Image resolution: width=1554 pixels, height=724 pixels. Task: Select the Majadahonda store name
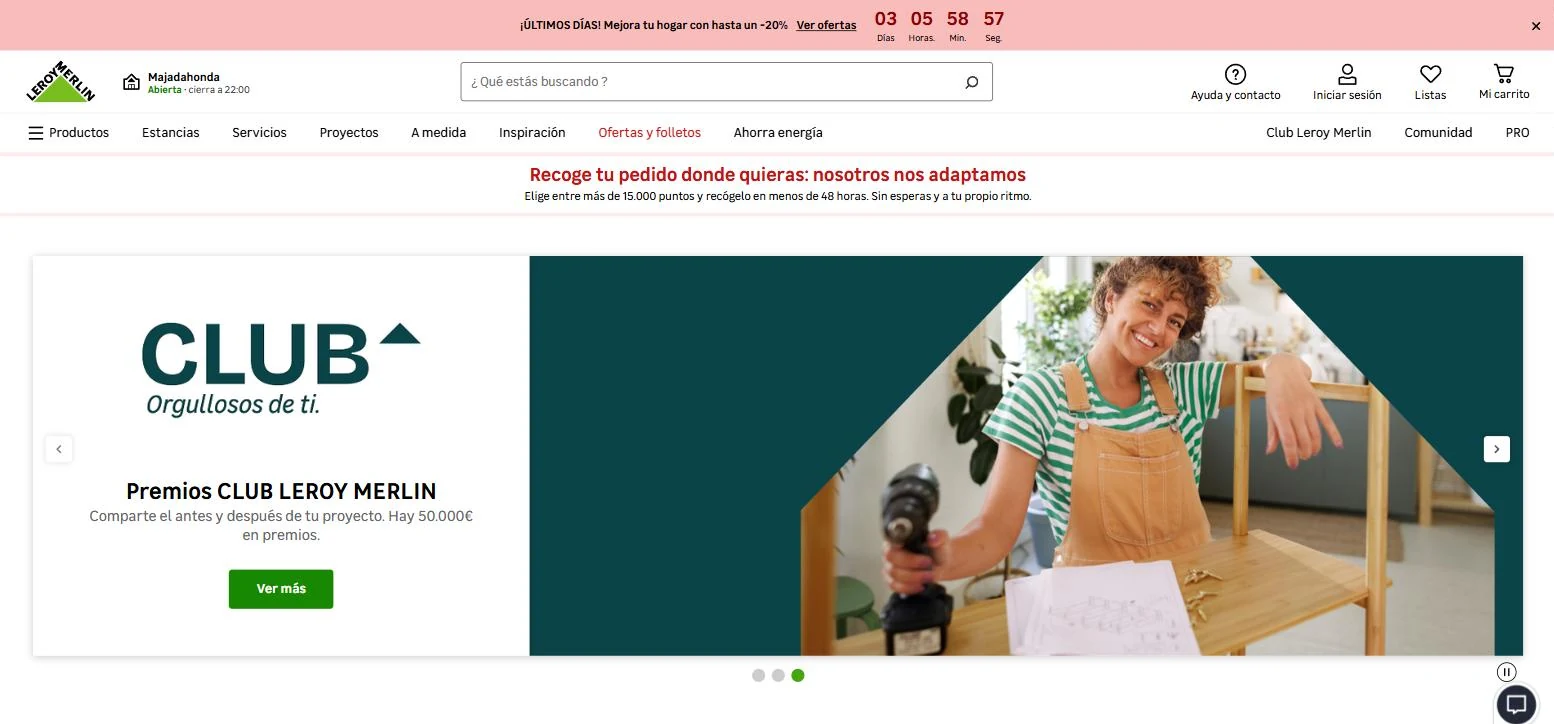pyautogui.click(x=184, y=77)
